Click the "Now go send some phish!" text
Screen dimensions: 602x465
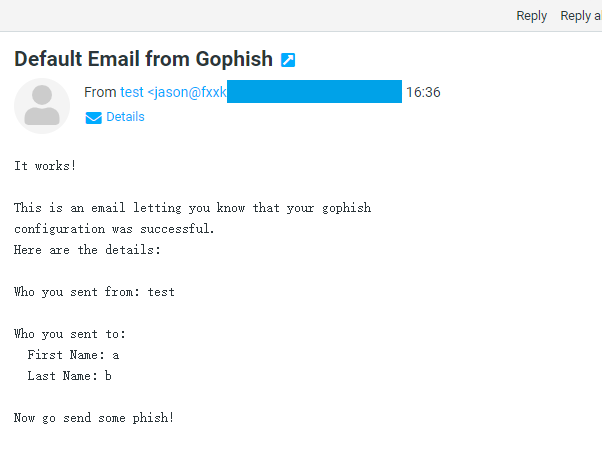[94, 417]
